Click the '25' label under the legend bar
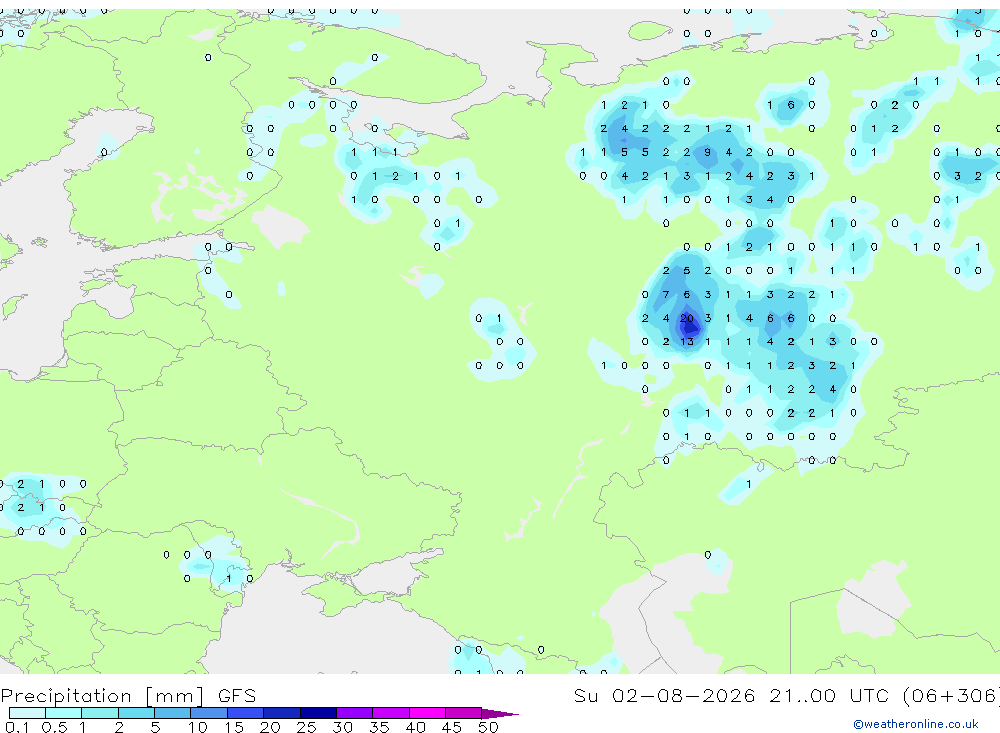This screenshot has width=1000, height=733. coord(306,727)
